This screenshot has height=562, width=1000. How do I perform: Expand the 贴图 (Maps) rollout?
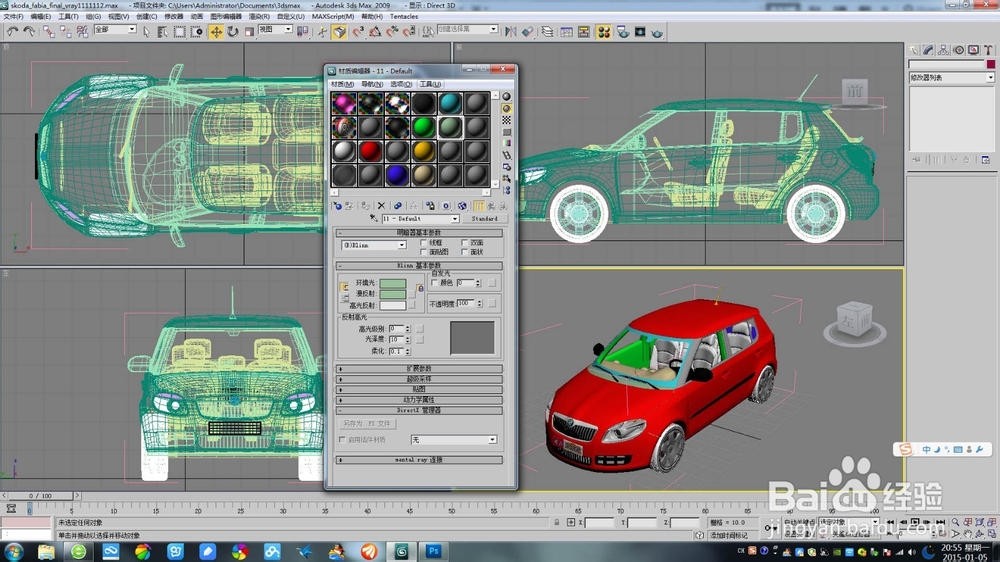420,389
